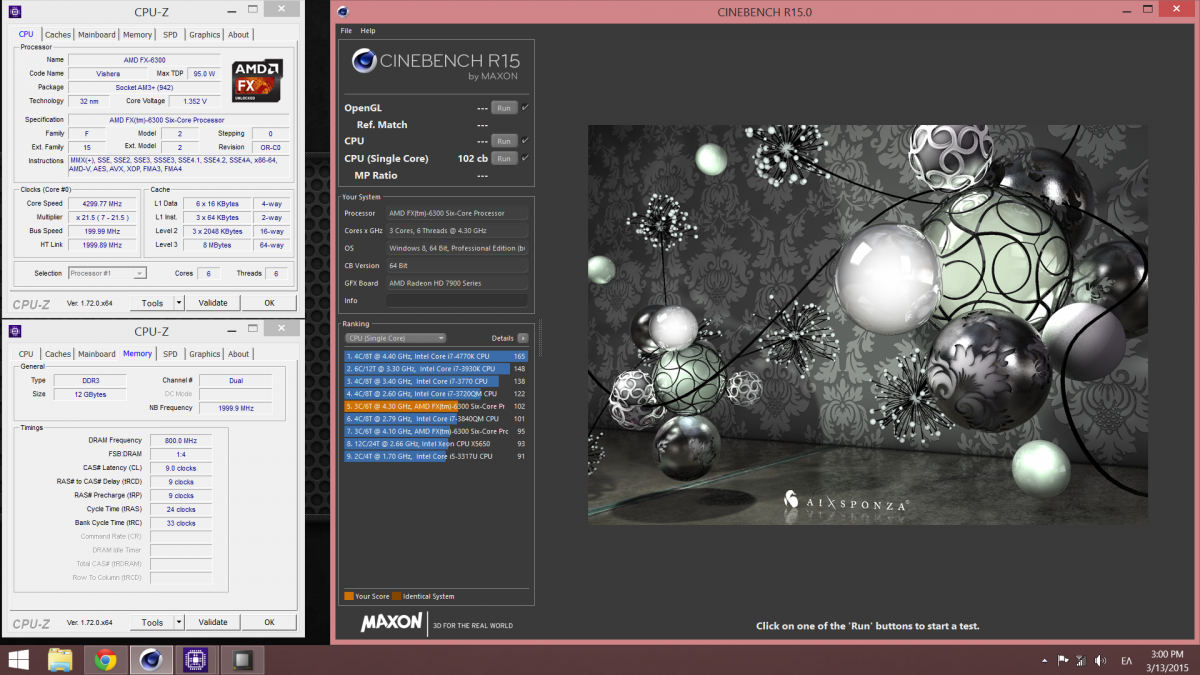The width and height of the screenshot is (1200, 675).
Task: Select highlighted ranking row AMD FX-6300 @ 4.30 GHz
Action: point(436,406)
